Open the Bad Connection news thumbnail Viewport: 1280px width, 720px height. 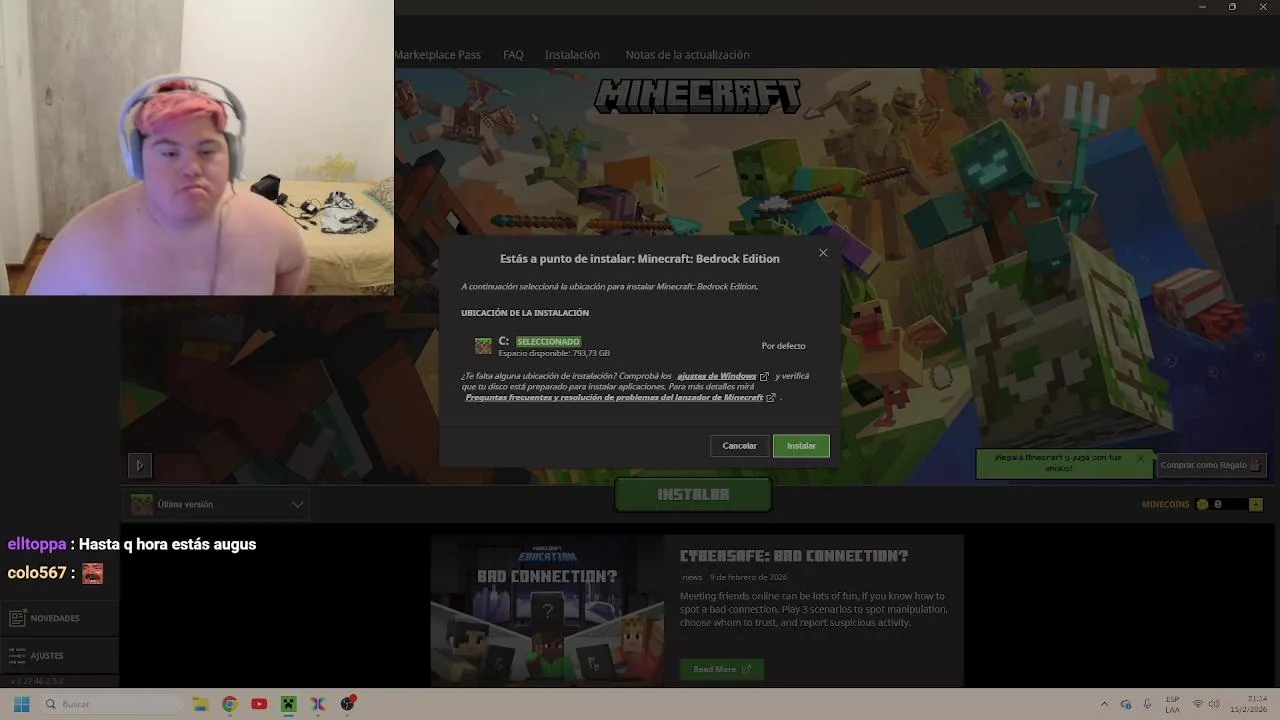(547, 611)
